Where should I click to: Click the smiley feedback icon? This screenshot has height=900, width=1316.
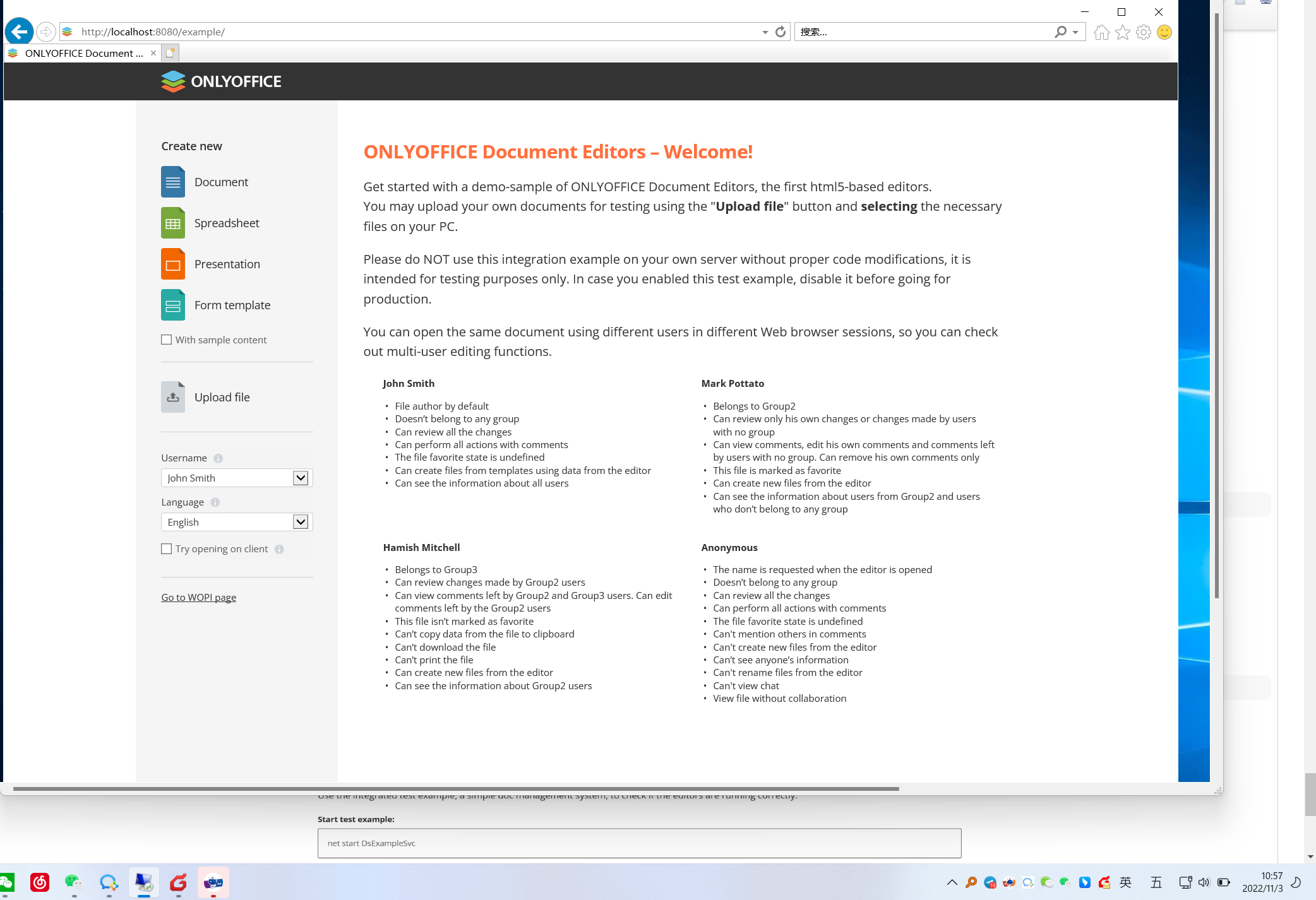pyautogui.click(x=1164, y=32)
